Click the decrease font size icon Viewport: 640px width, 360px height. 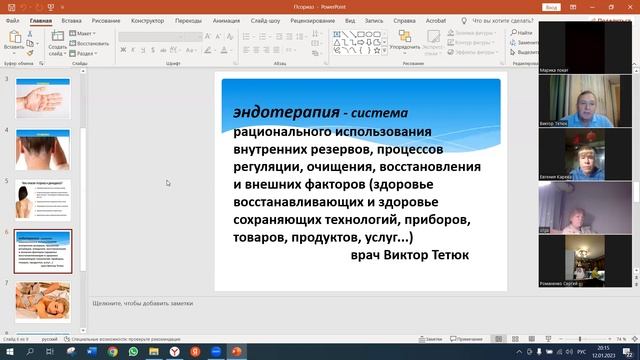click(219, 36)
